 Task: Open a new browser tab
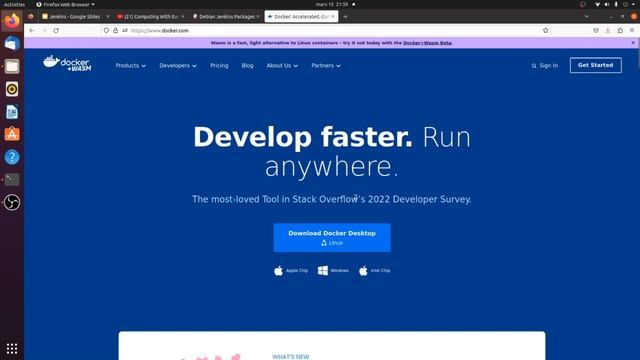[x=345, y=17]
